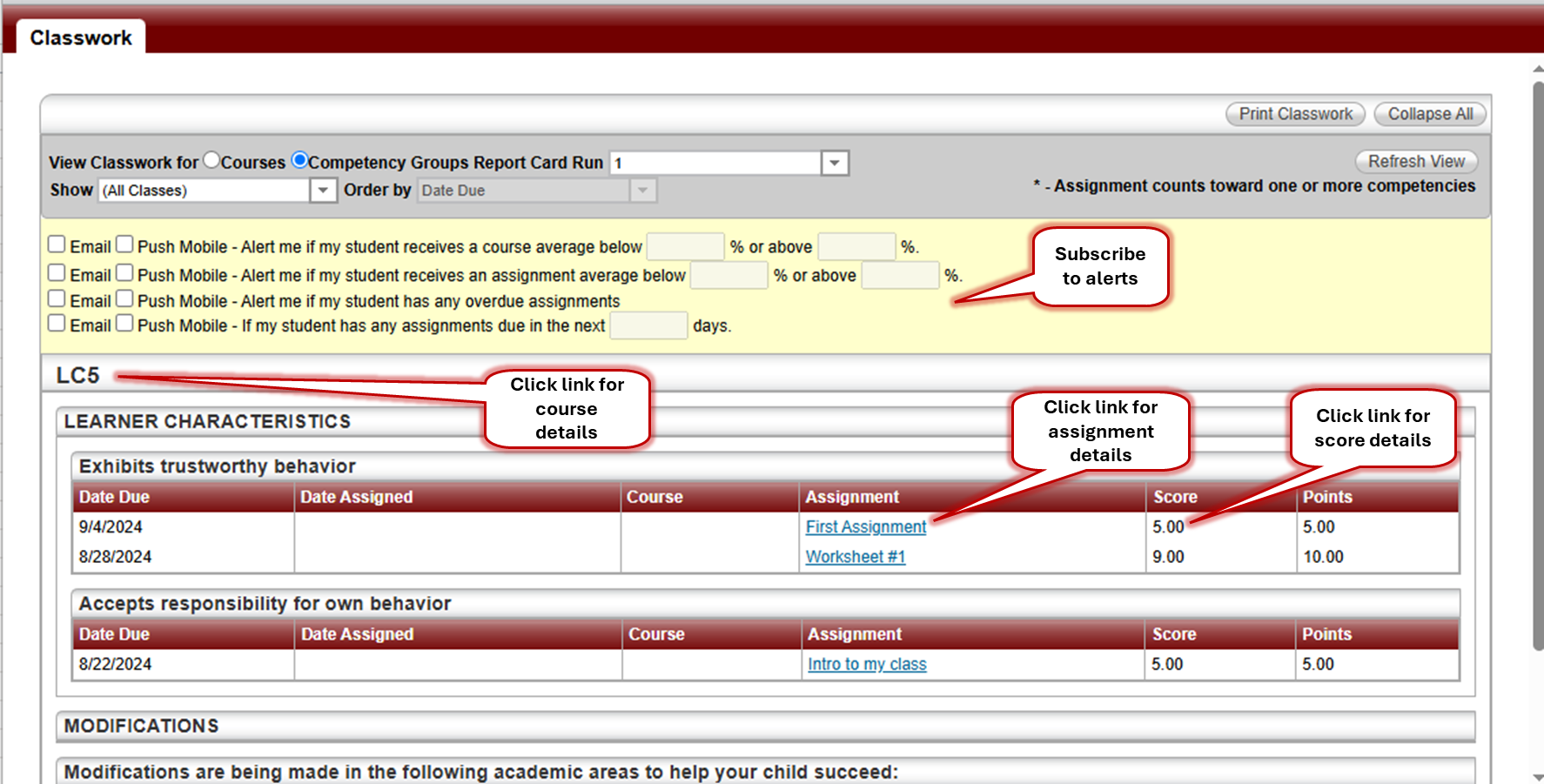The height and width of the screenshot is (784, 1544).
Task: Open the Order by Date Due dropdown
Action: click(642, 191)
